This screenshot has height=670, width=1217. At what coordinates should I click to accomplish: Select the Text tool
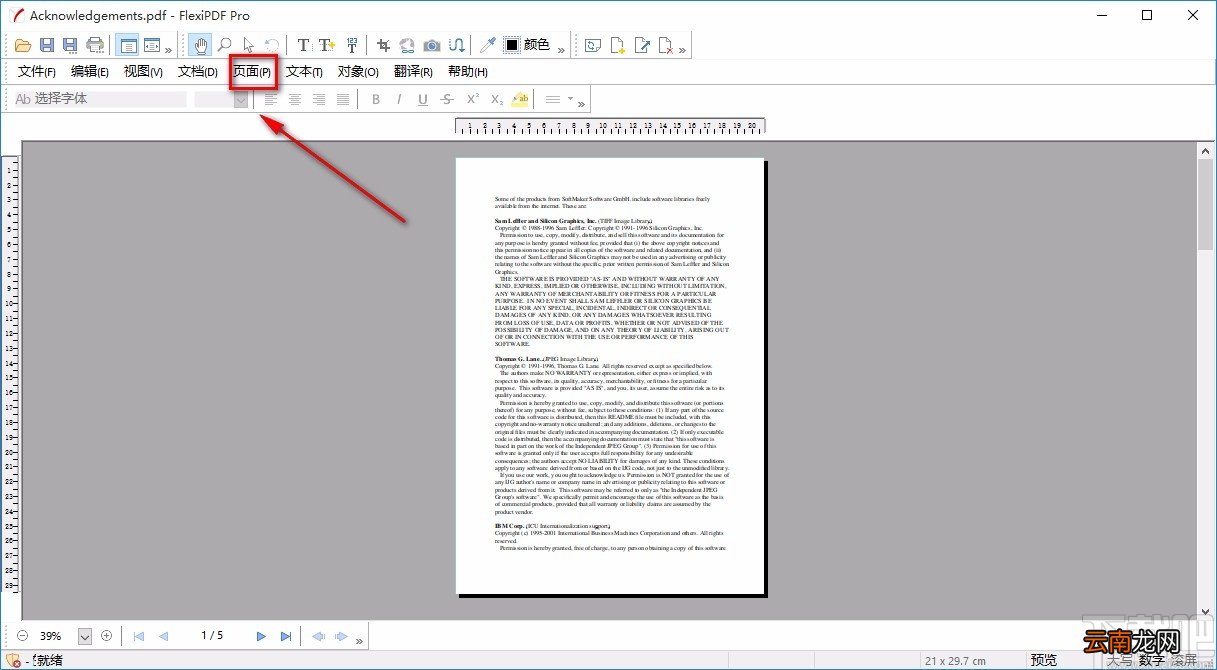(x=303, y=45)
